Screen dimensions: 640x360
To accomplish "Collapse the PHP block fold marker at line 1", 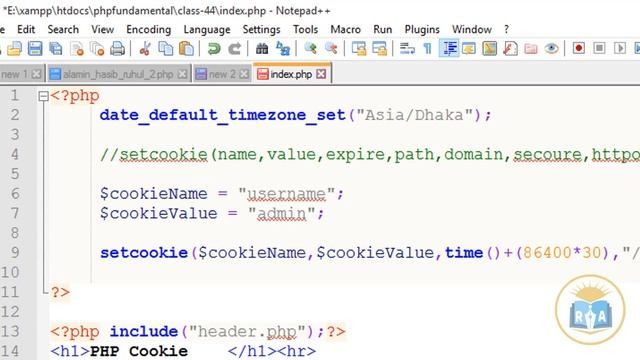I will [x=43, y=96].
